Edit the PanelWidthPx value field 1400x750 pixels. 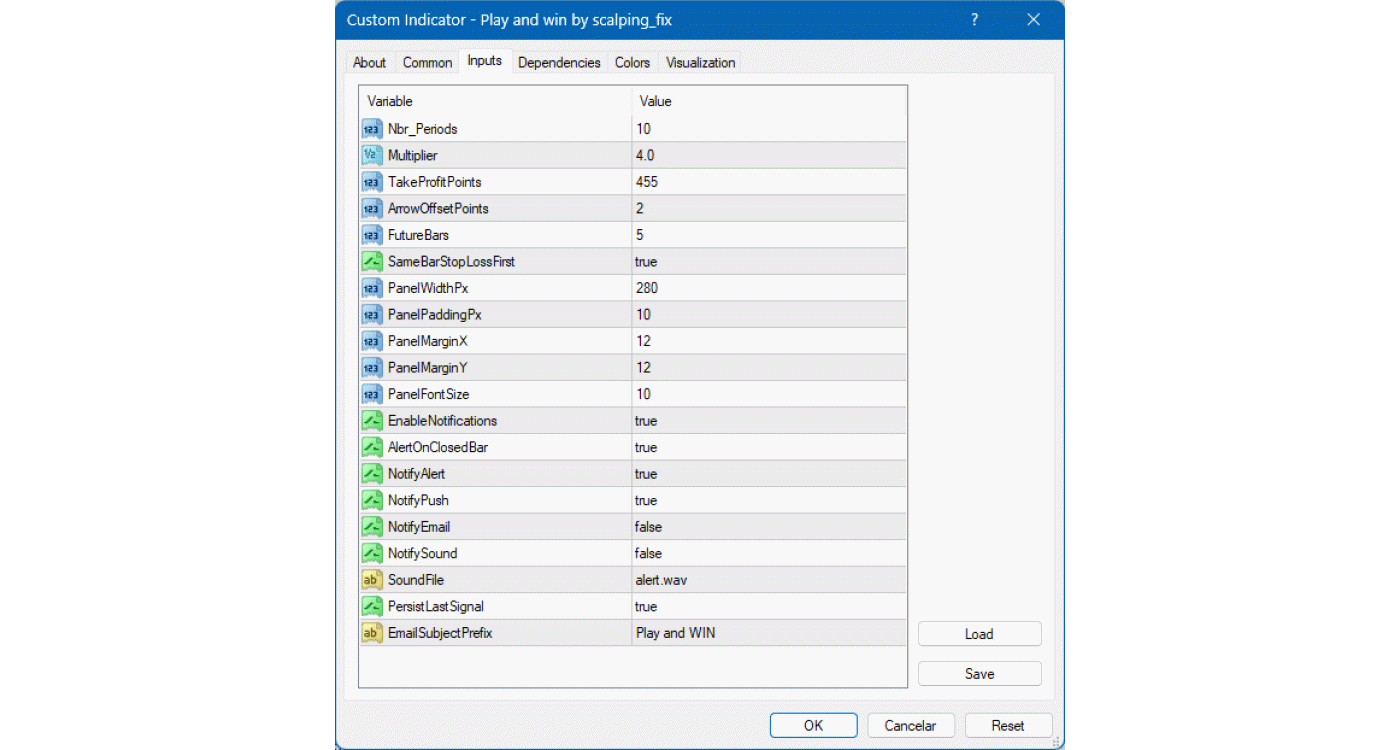(x=768, y=288)
